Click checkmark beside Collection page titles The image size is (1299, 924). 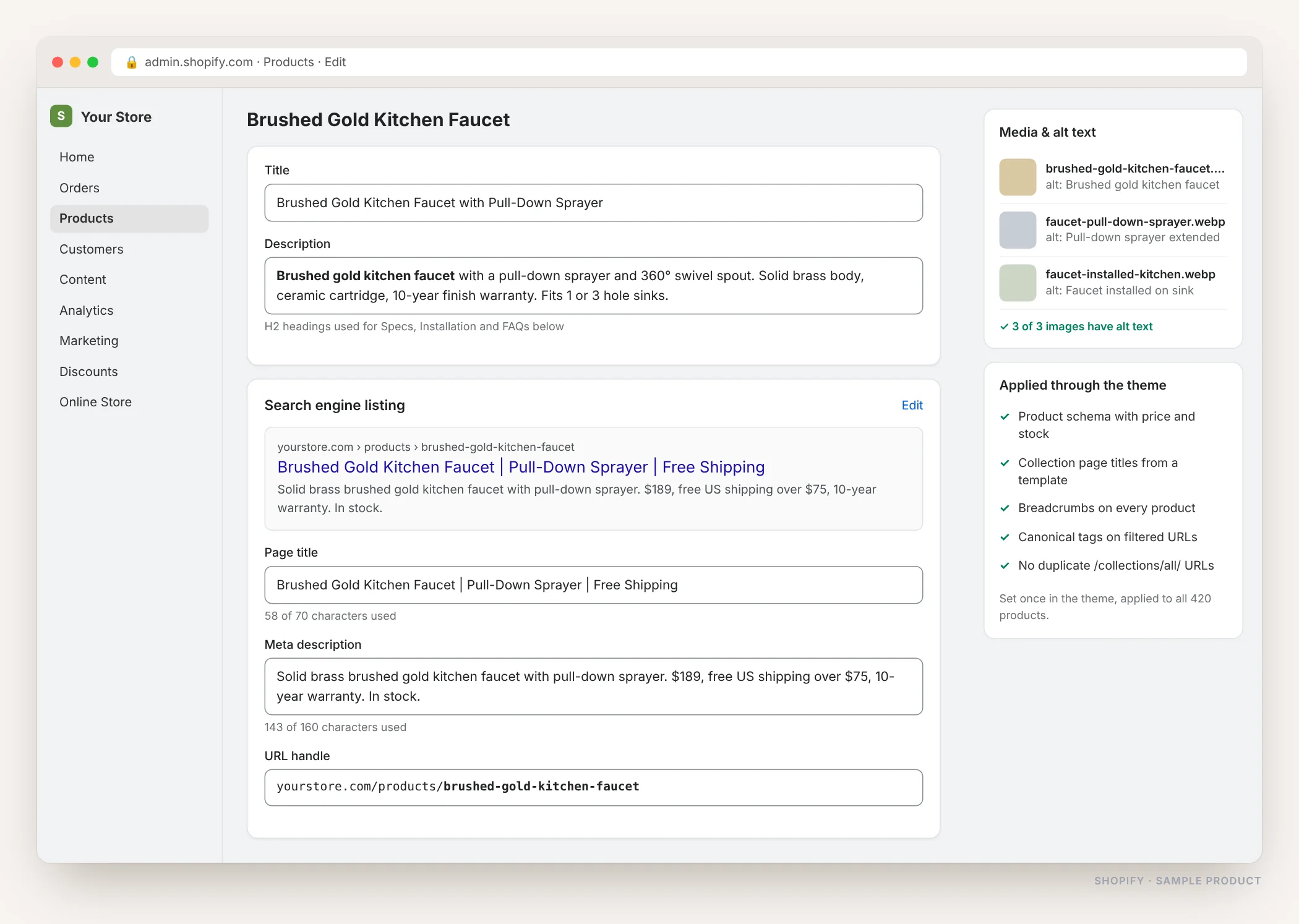point(1005,463)
